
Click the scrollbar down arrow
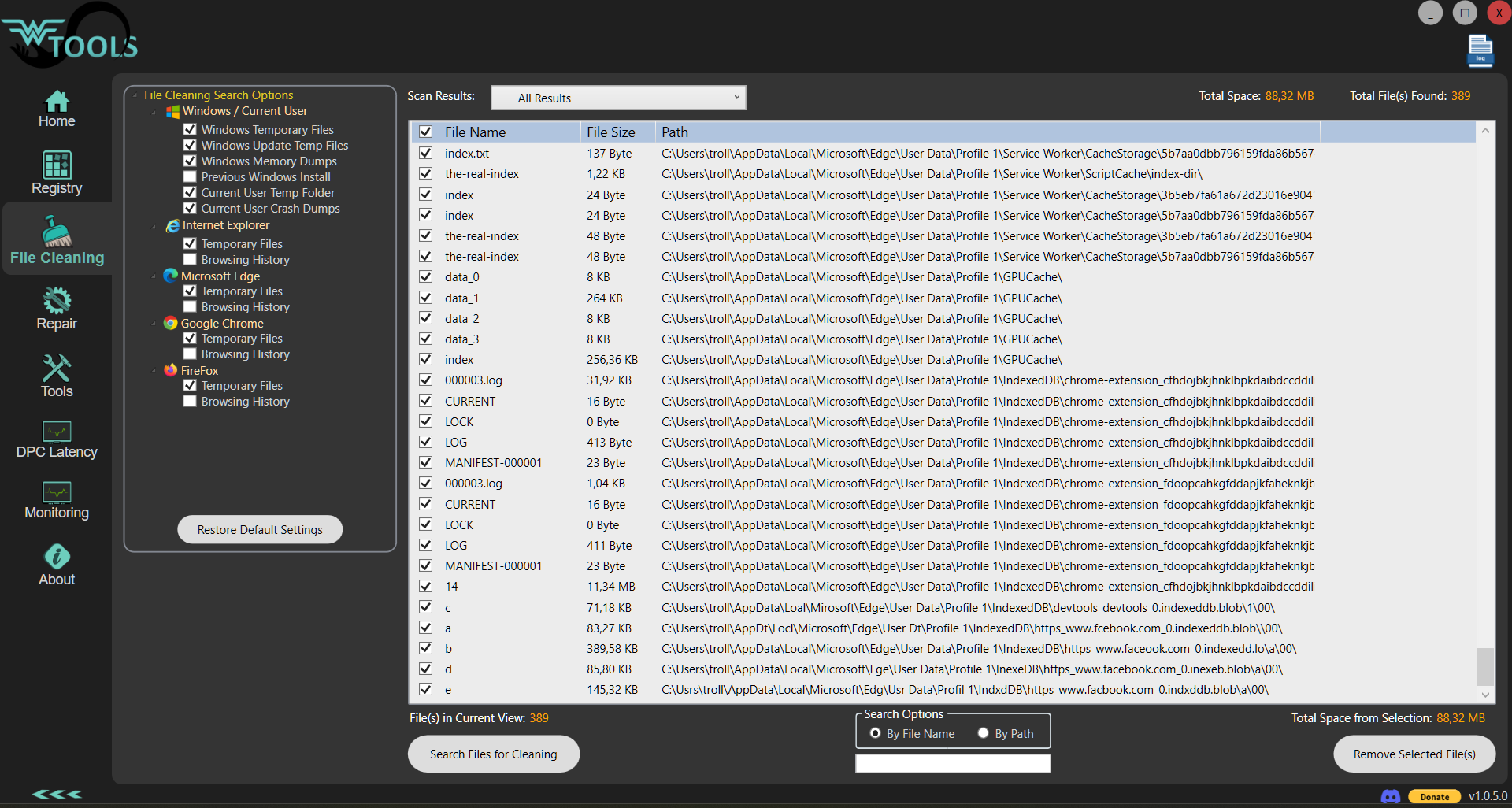(x=1485, y=695)
